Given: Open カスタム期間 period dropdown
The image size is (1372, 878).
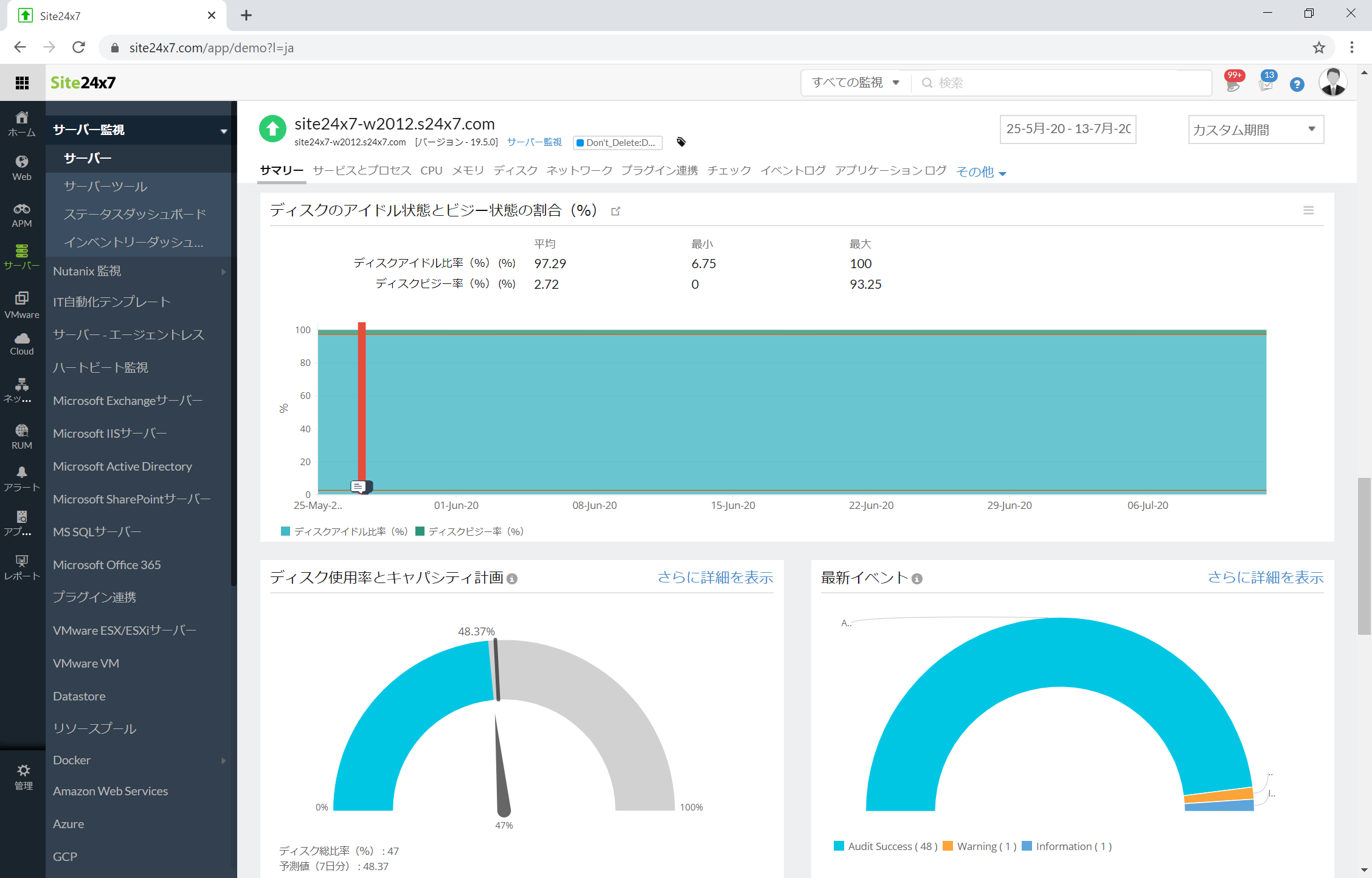Looking at the screenshot, I should click(1256, 130).
